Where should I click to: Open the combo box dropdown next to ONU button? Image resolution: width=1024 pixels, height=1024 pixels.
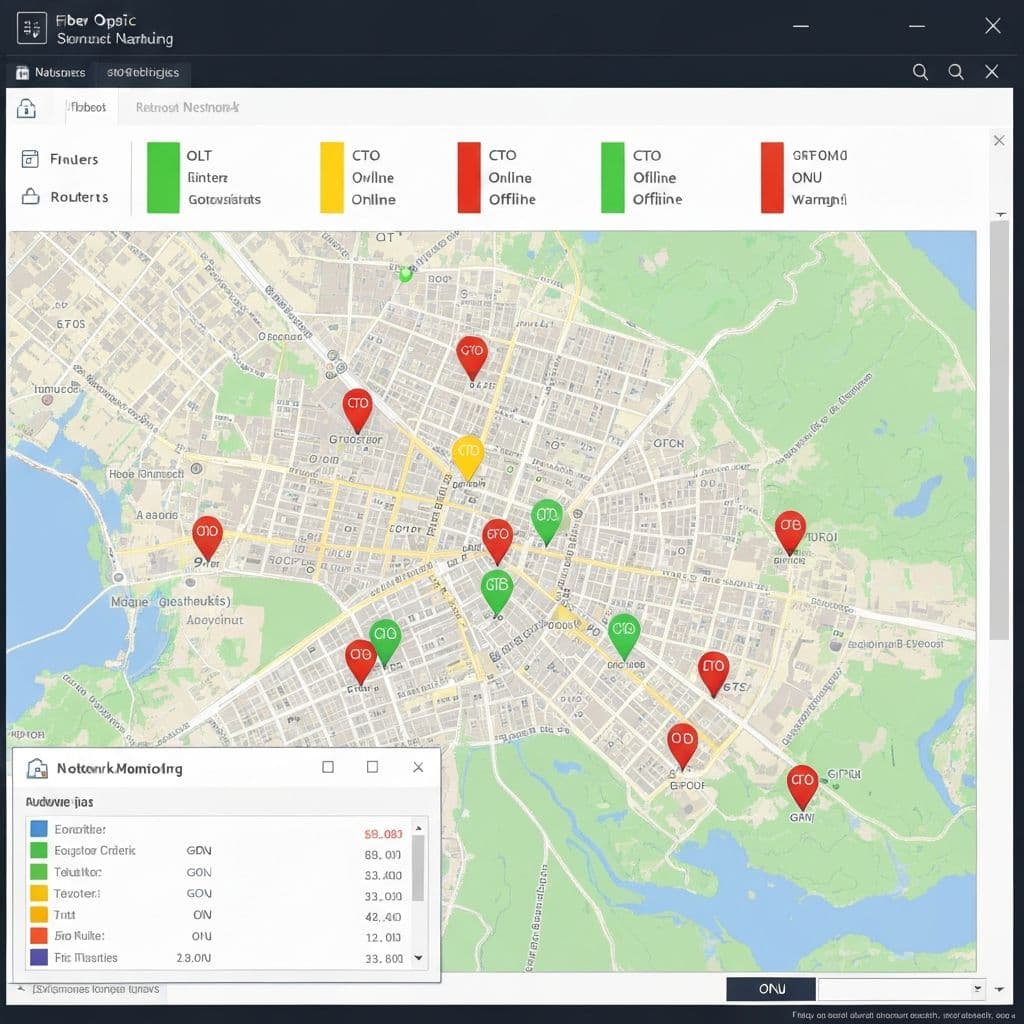coord(977,989)
